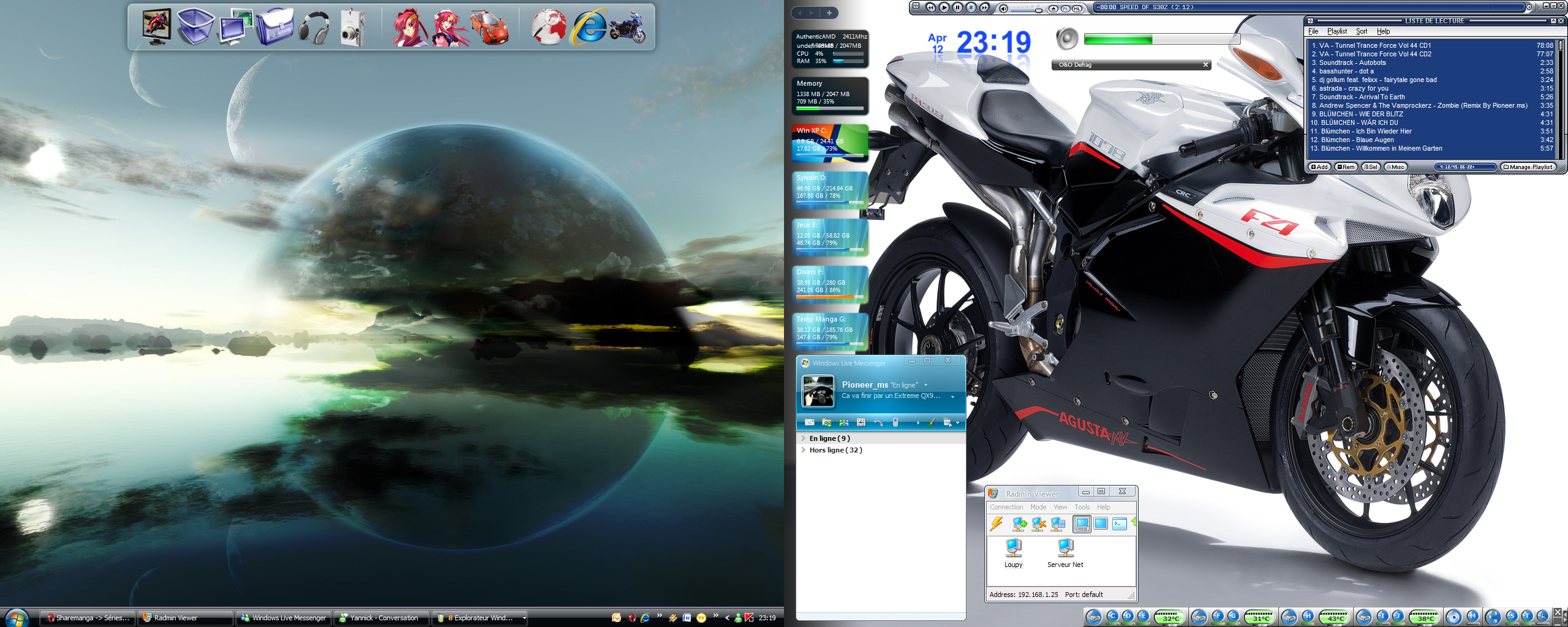This screenshot has width=1568, height=627.
Task: Open Connection menu in Radmin Viewer
Action: 1006,507
